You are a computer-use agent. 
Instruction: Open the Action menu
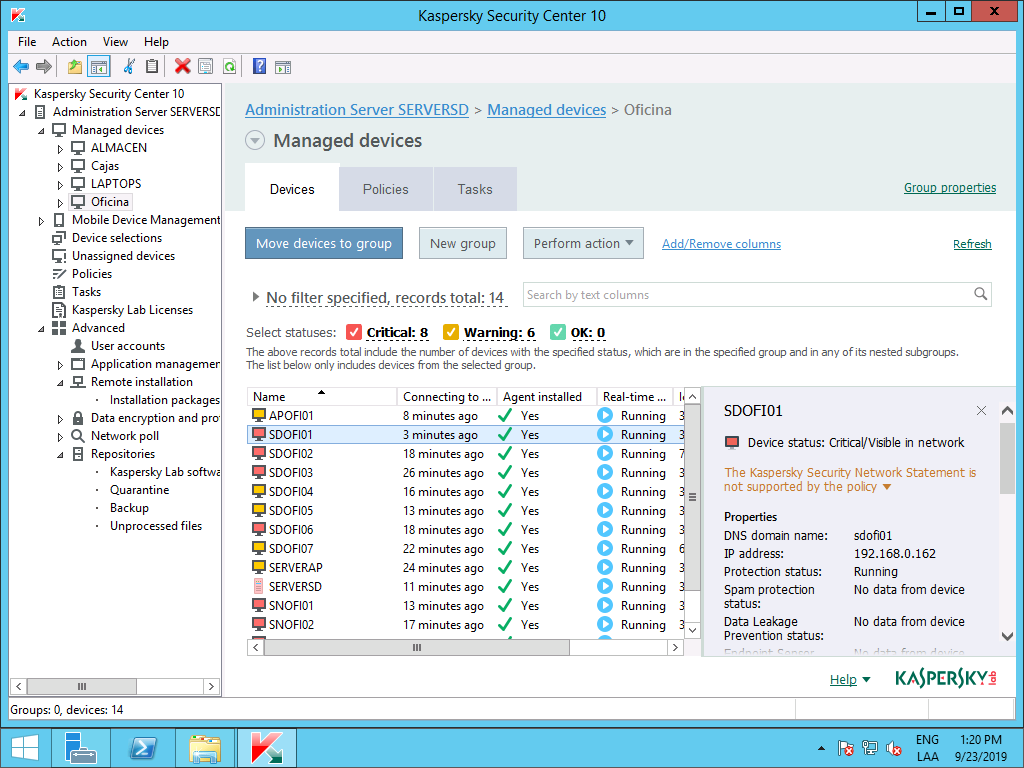pyautogui.click(x=69, y=42)
